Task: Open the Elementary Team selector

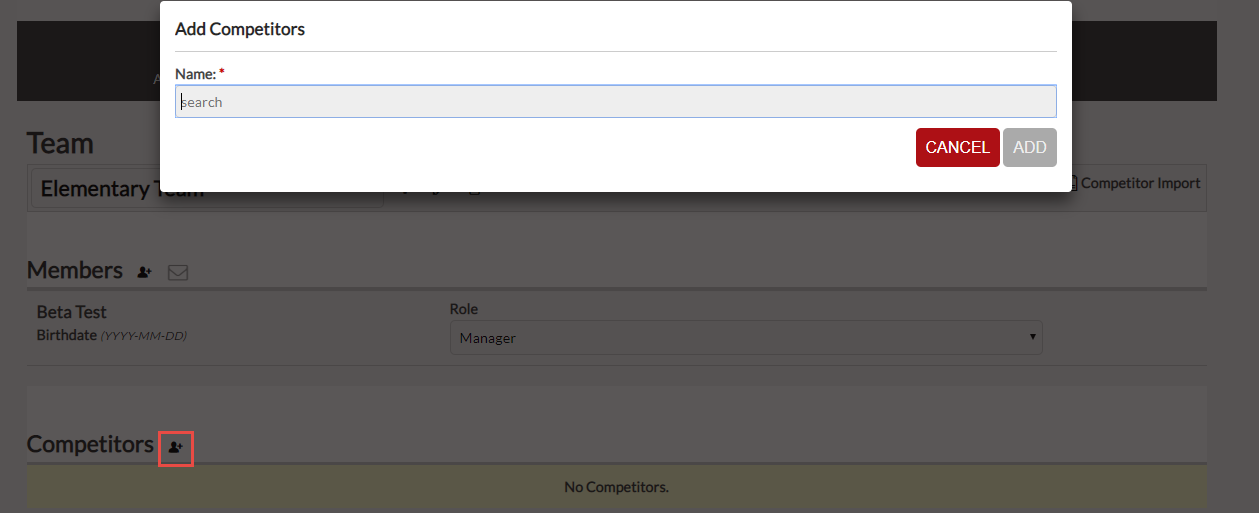Action: pos(207,188)
